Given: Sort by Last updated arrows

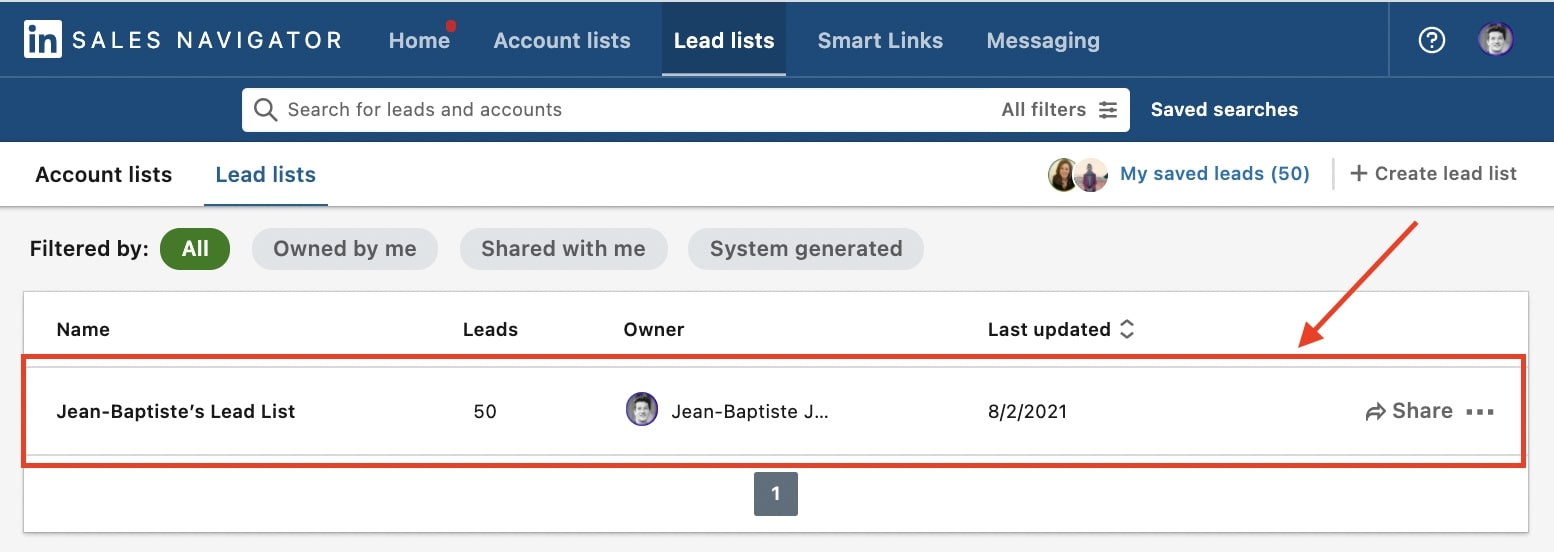Looking at the screenshot, I should 1127,329.
